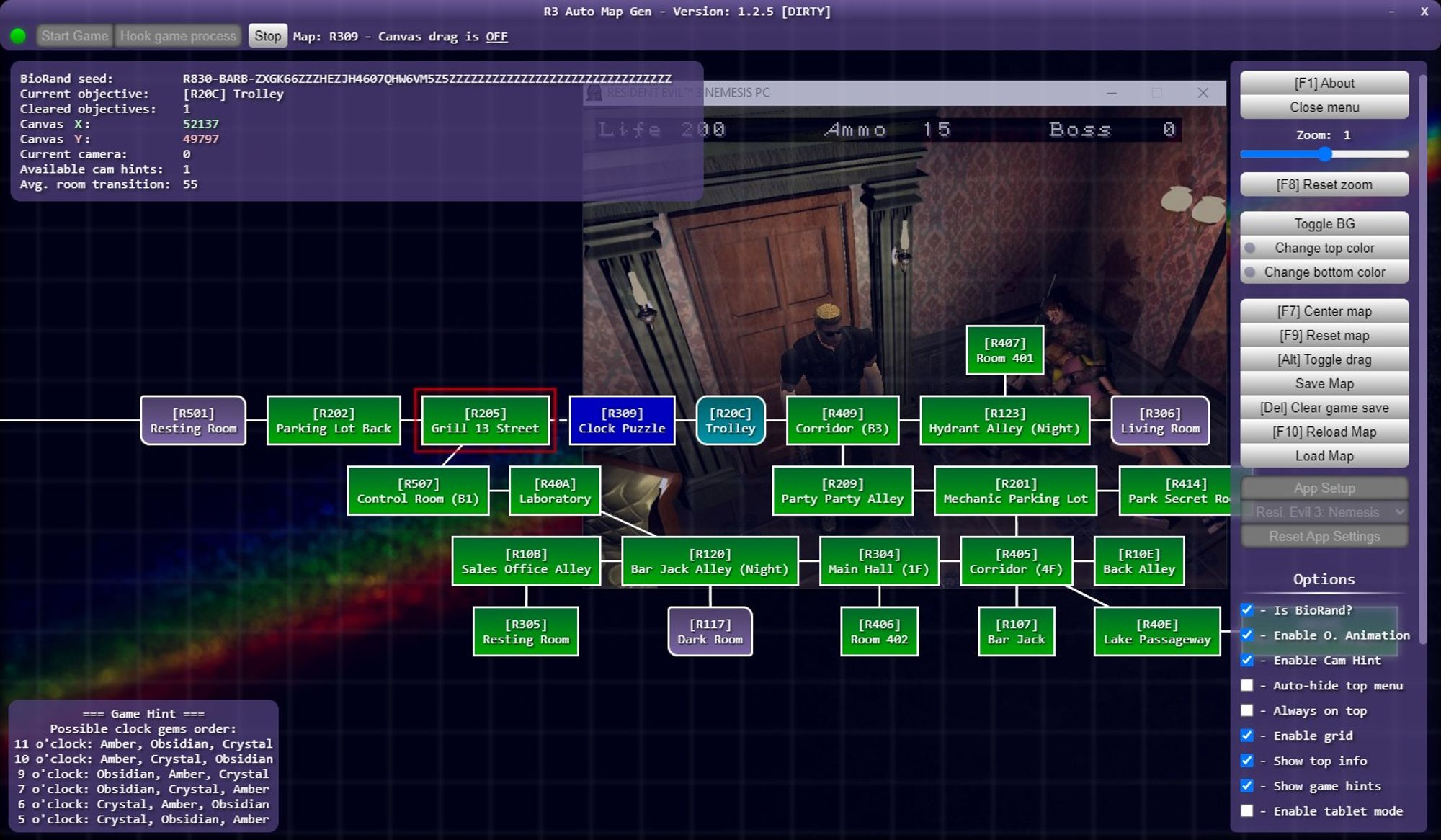Enable tablet mode checkbox

(1247, 811)
